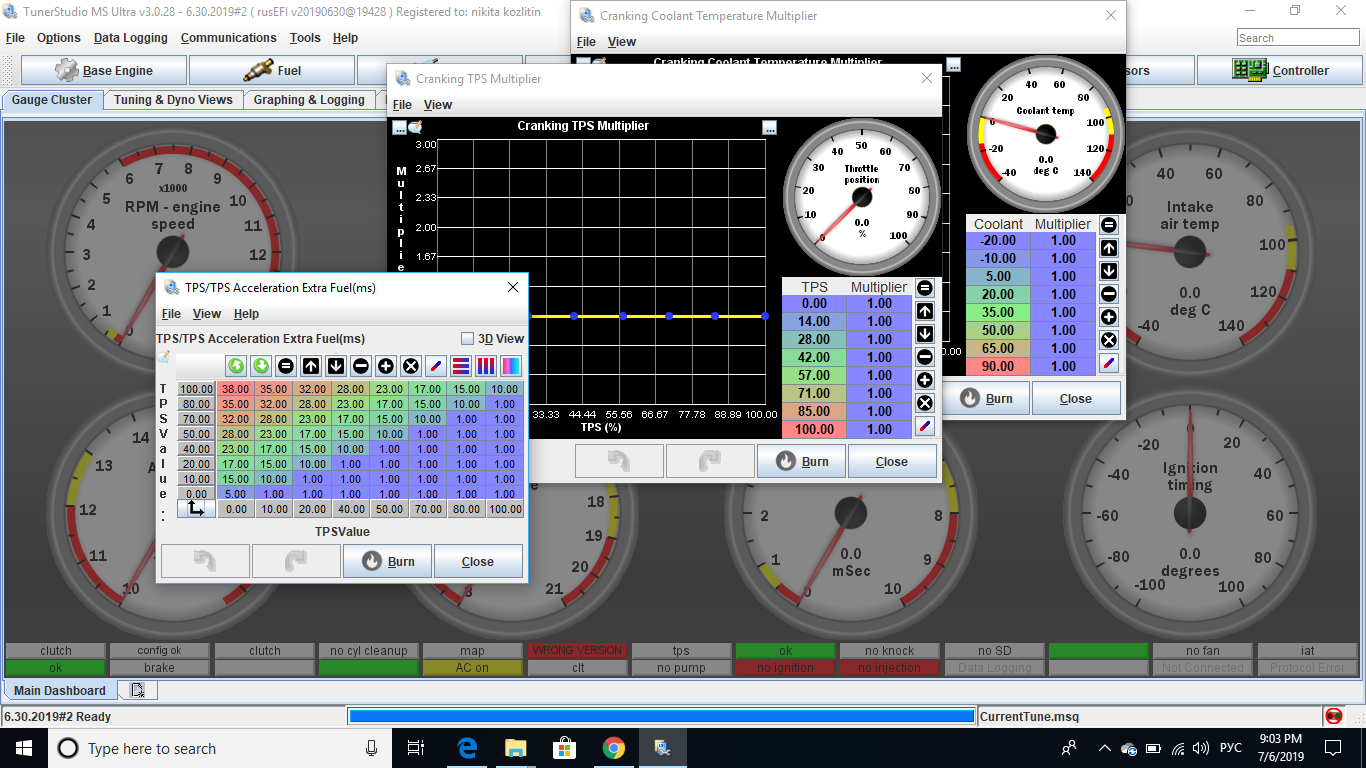Screen dimensions: 1366x768
Task: Click the blue progress bar in status bar
Action: (x=661, y=716)
